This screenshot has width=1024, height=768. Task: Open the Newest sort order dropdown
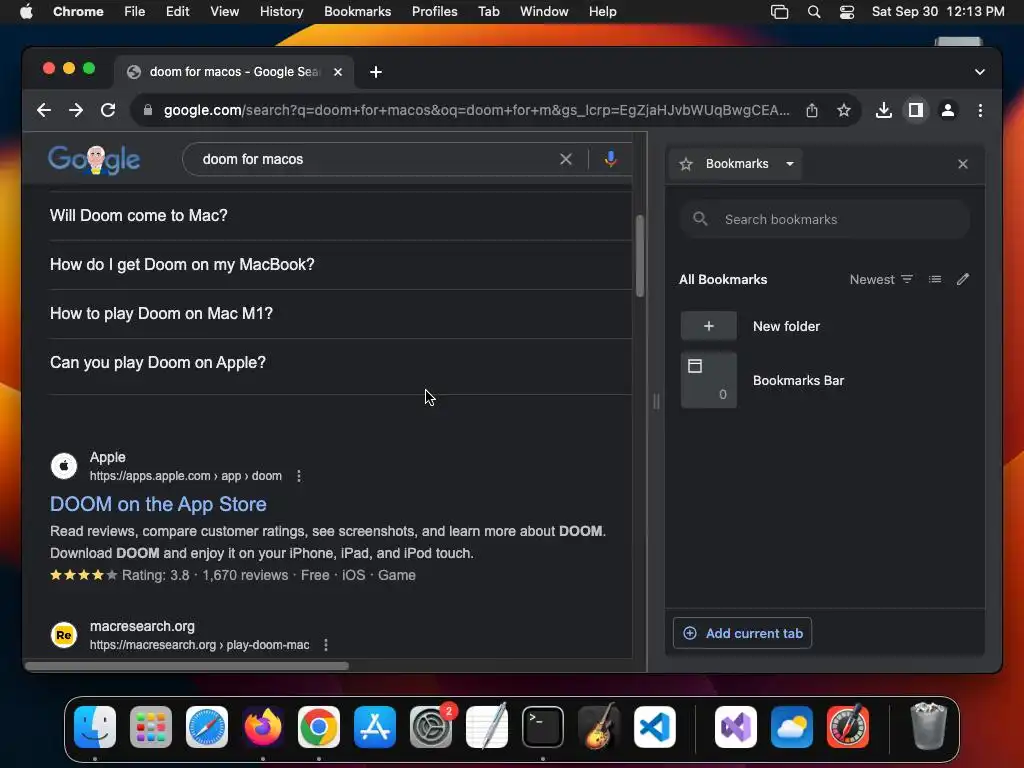click(881, 280)
